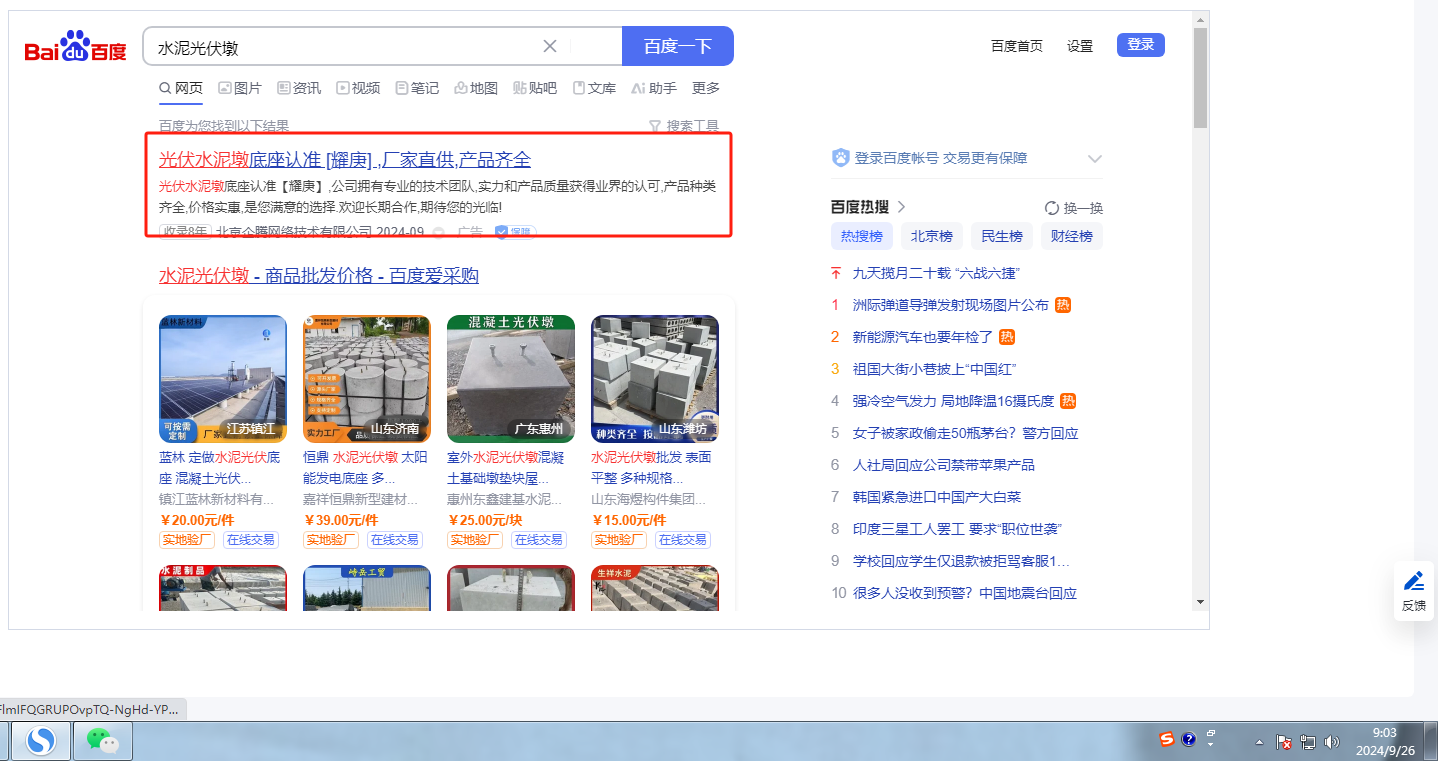Click the funnel icon beside 搜索工具
1438x761 pixels.
655,126
